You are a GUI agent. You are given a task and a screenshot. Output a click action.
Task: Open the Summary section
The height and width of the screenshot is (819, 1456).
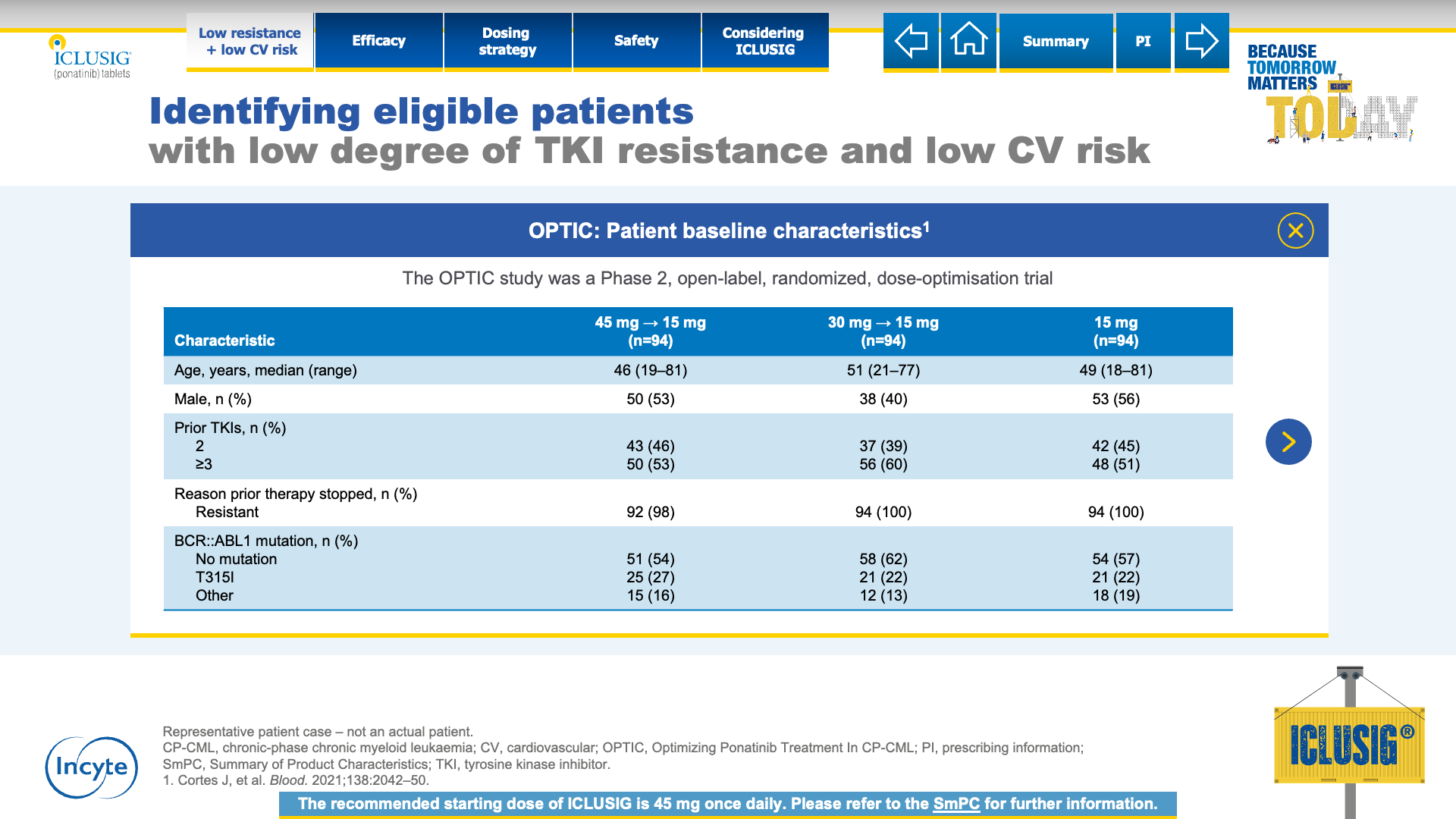(x=1056, y=41)
